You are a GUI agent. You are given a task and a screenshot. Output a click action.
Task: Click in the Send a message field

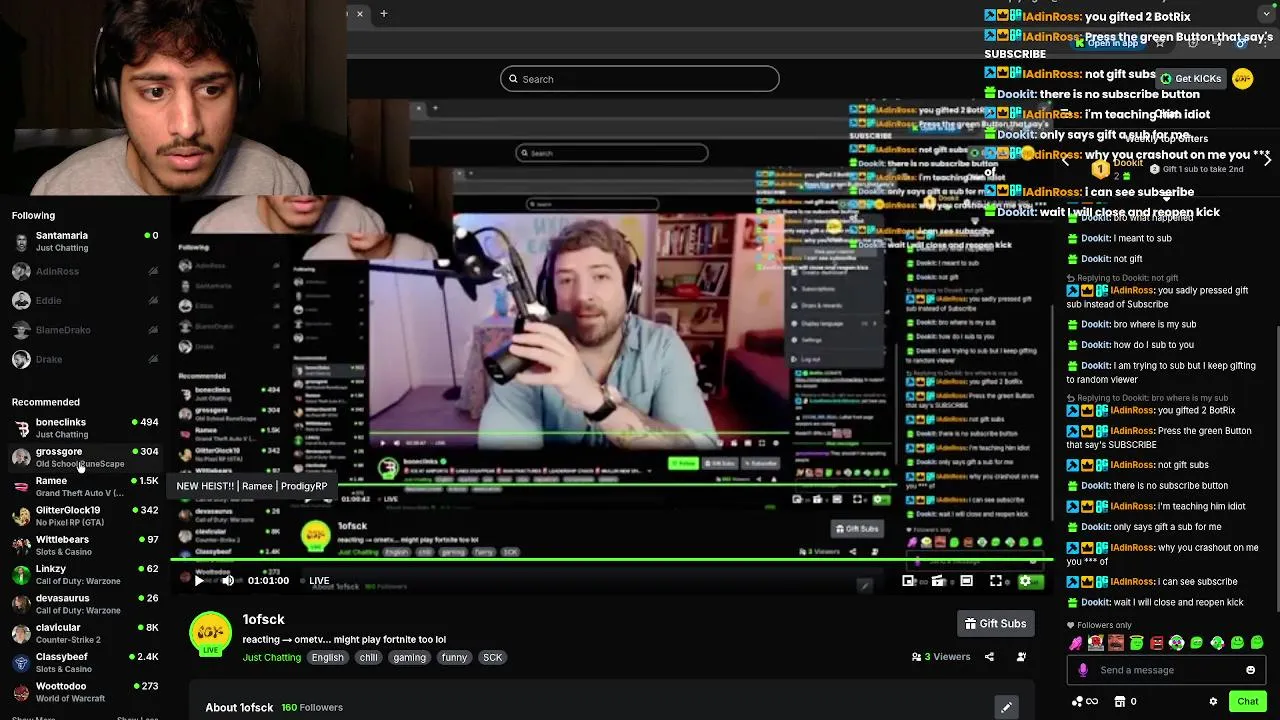coord(1165,670)
